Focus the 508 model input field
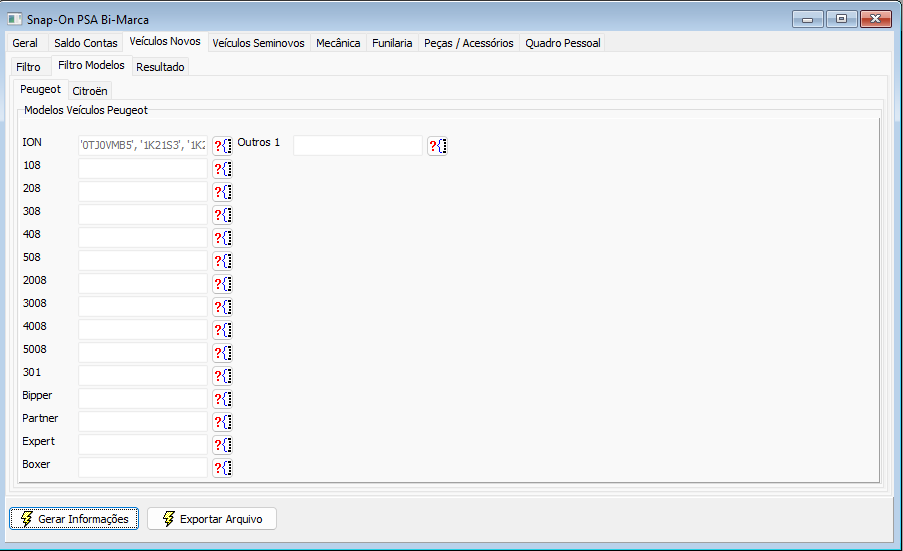This screenshot has height=551, width=903. point(143,261)
